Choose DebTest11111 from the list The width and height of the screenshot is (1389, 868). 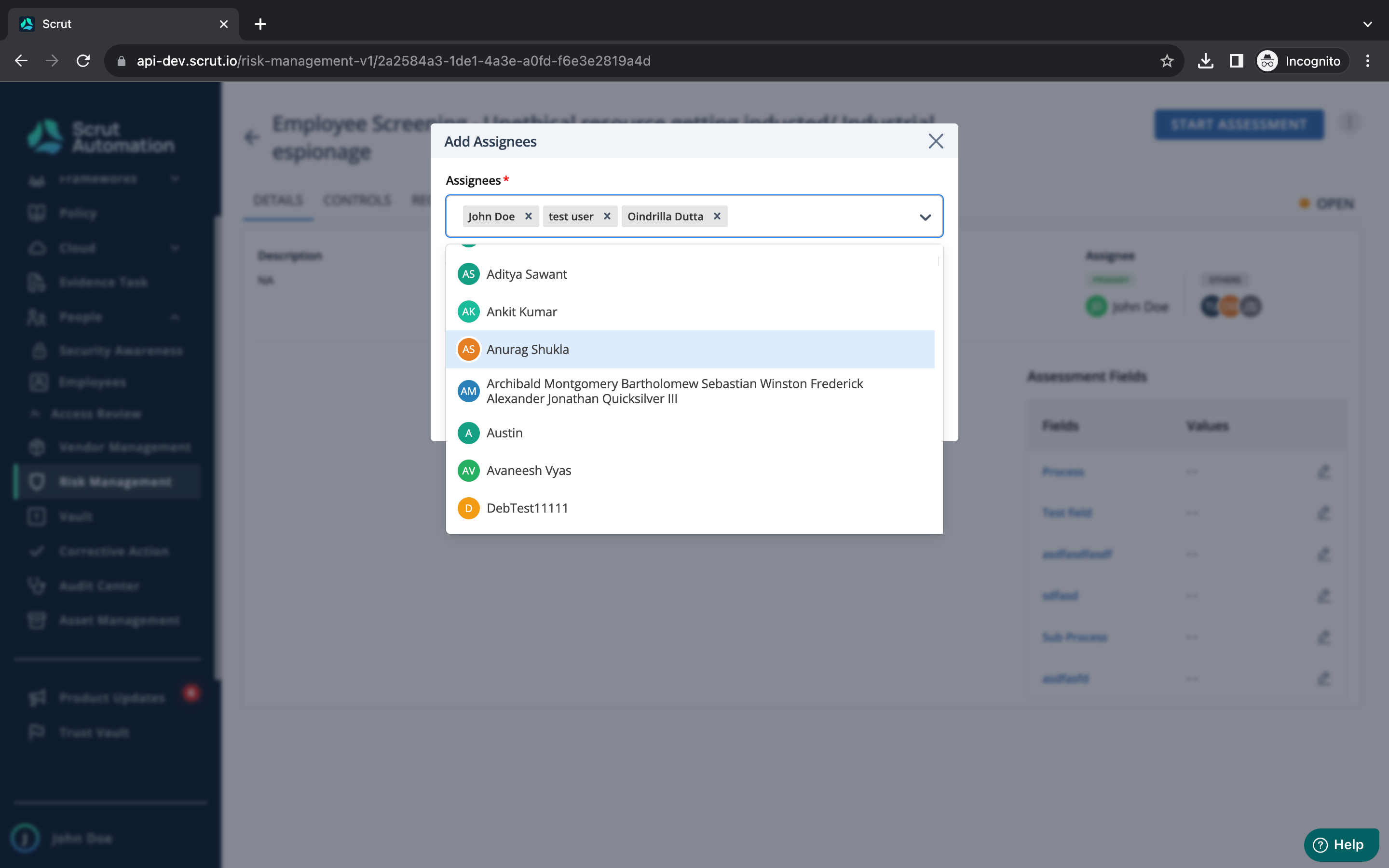[x=690, y=508]
